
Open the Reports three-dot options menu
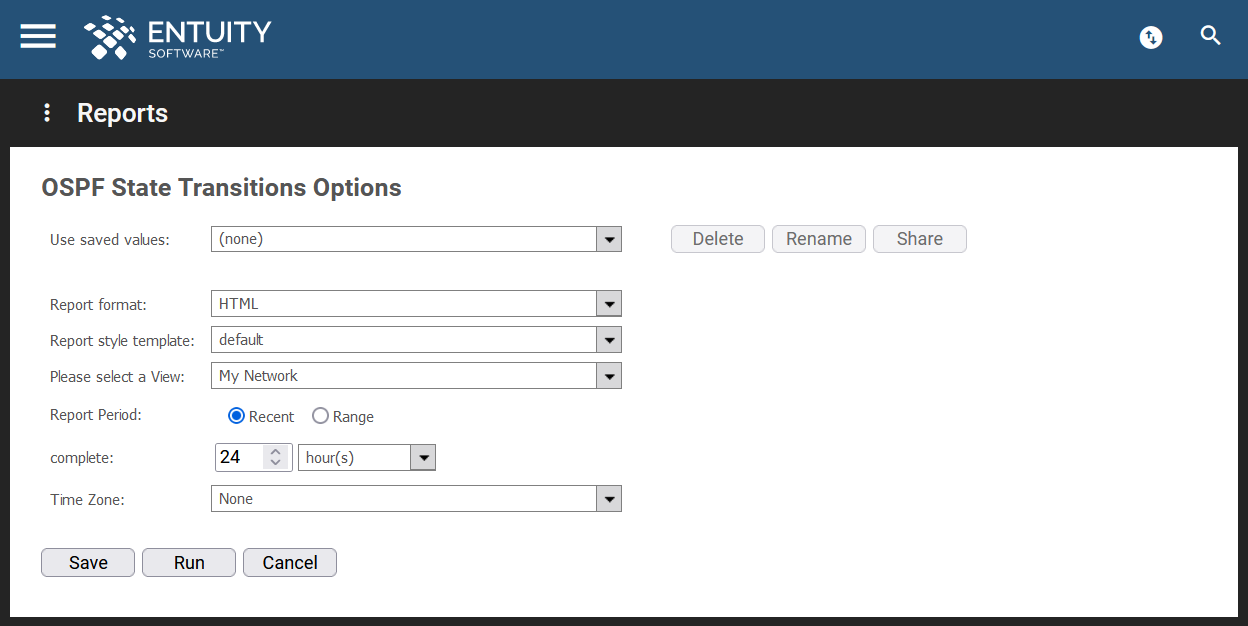[x=46, y=113]
